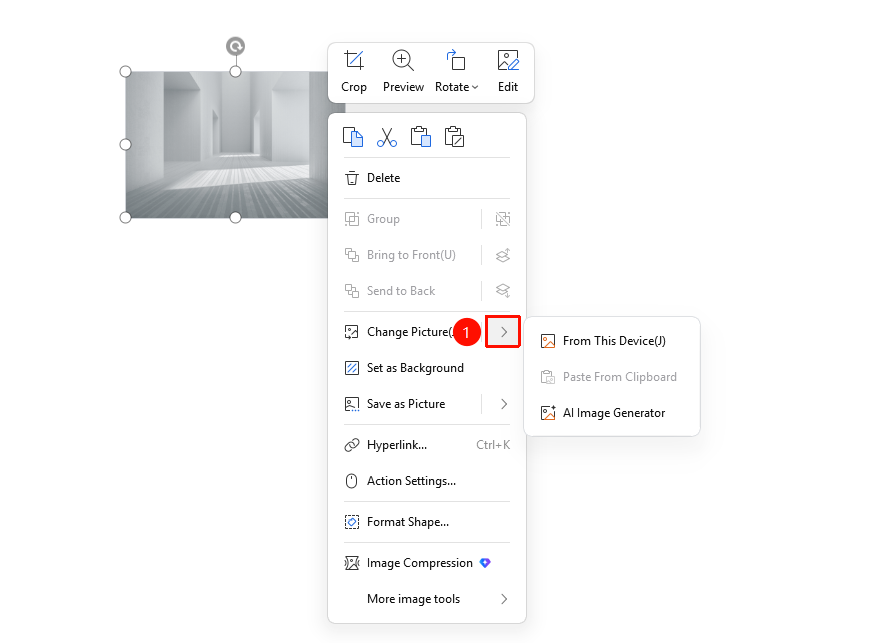Choose From This Device(J)
885x643 pixels.
click(x=612, y=341)
